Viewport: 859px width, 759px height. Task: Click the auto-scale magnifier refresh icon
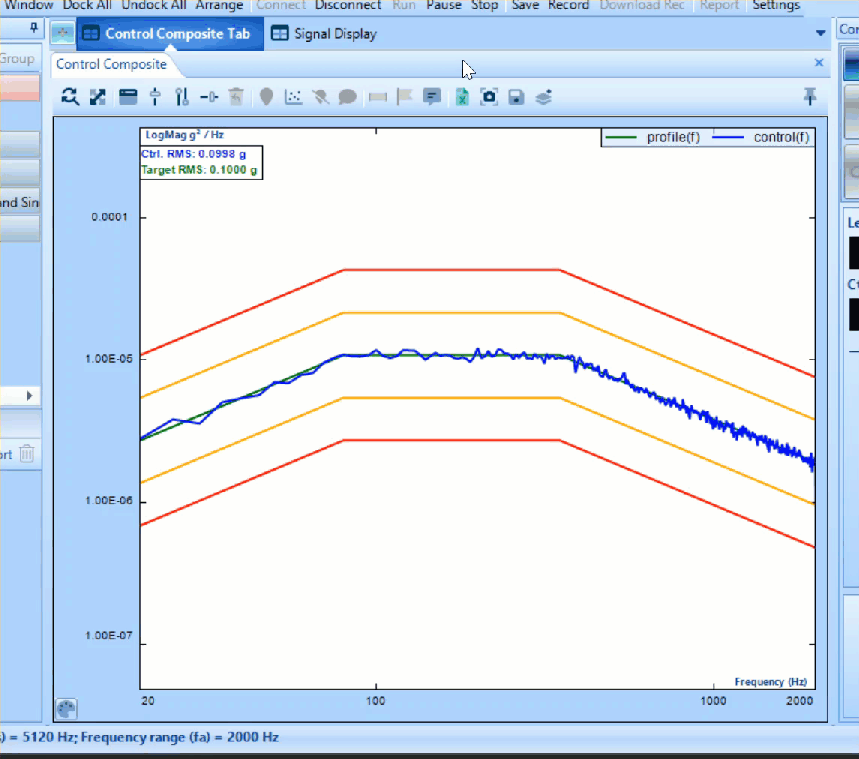[69, 97]
